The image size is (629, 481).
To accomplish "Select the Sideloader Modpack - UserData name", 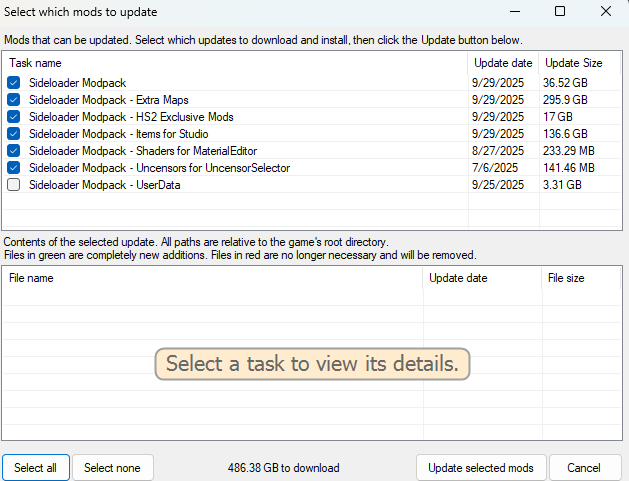I will coord(104,185).
